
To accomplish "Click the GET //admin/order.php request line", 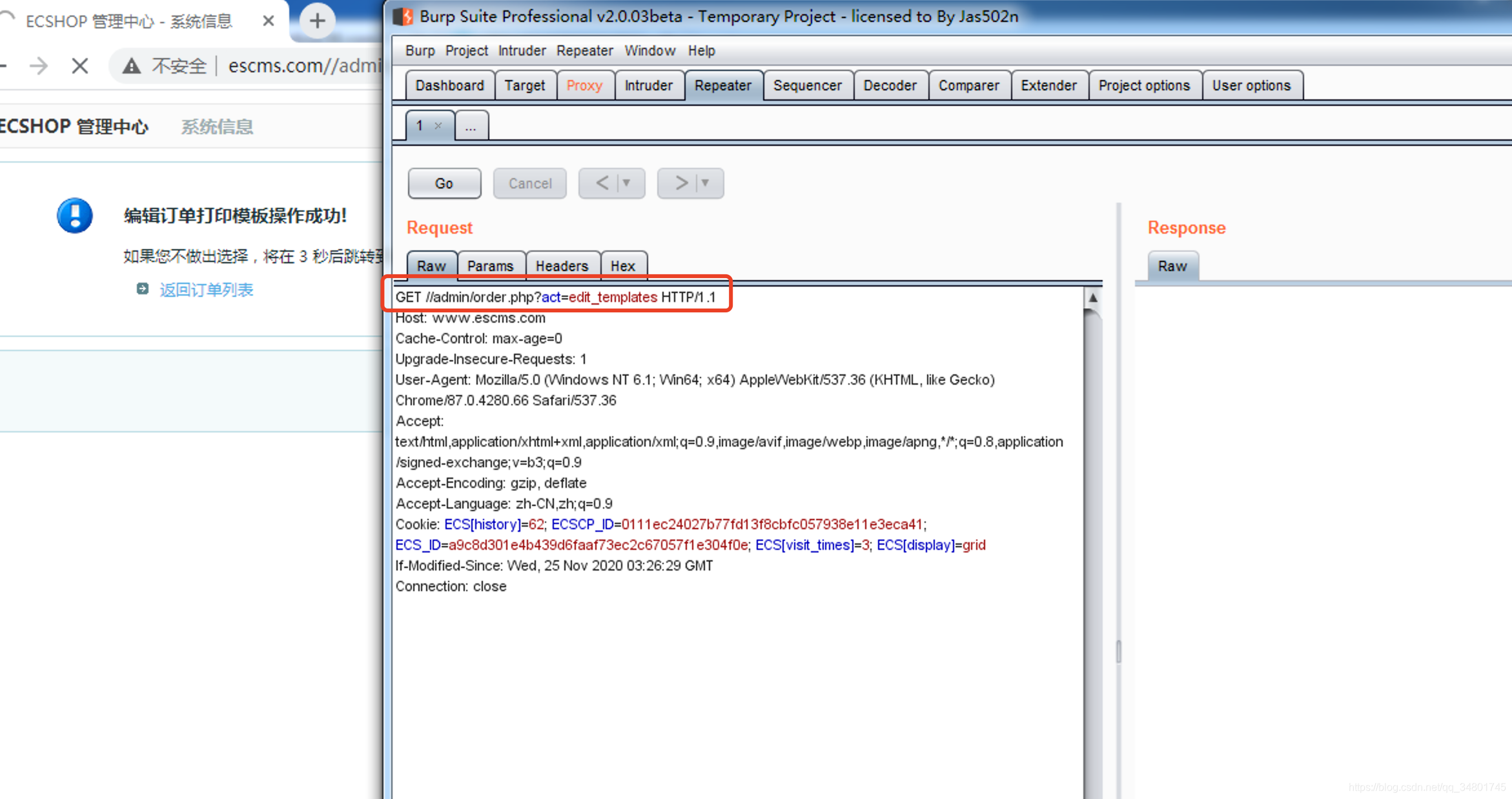I will click(555, 297).
